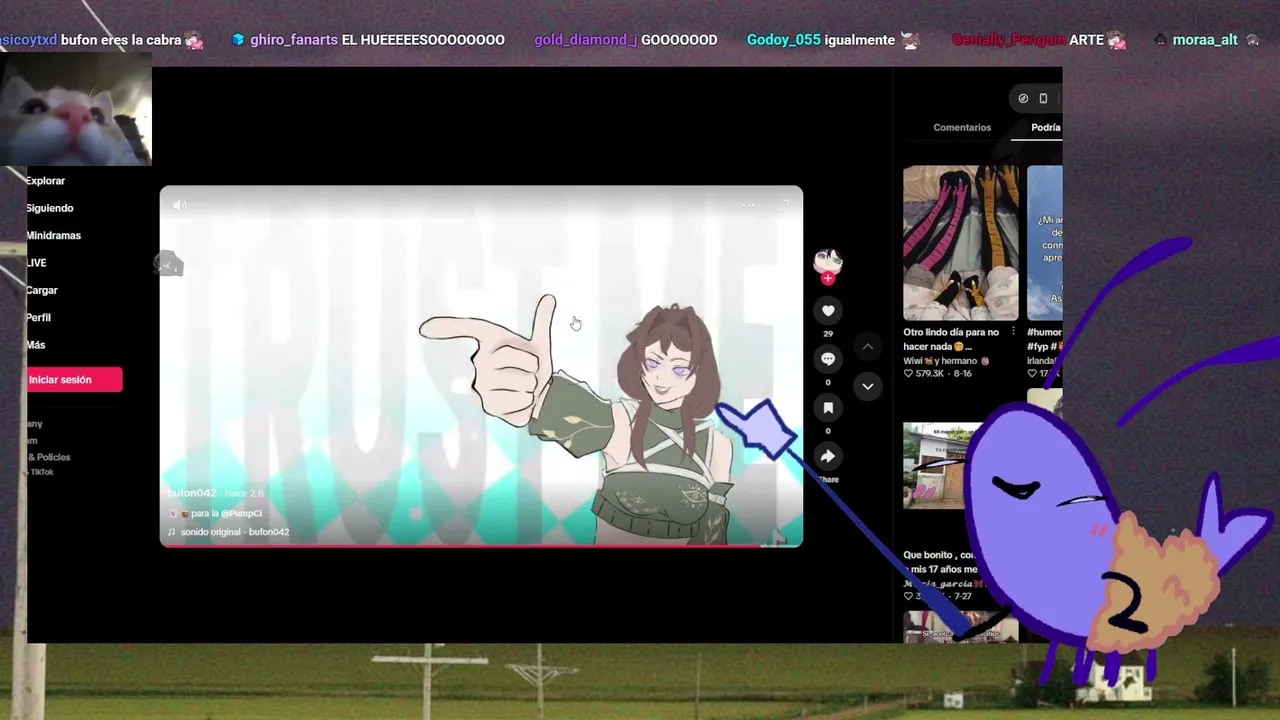The height and width of the screenshot is (720, 1280).
Task: Open Explorar in the sidebar
Action: pos(45,181)
